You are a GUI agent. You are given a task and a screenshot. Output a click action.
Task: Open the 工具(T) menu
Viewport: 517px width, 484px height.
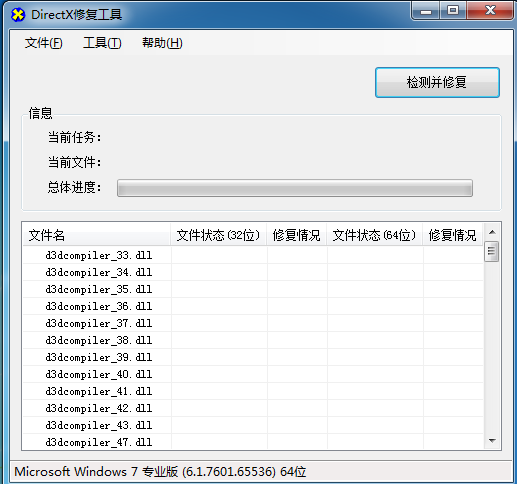point(102,43)
